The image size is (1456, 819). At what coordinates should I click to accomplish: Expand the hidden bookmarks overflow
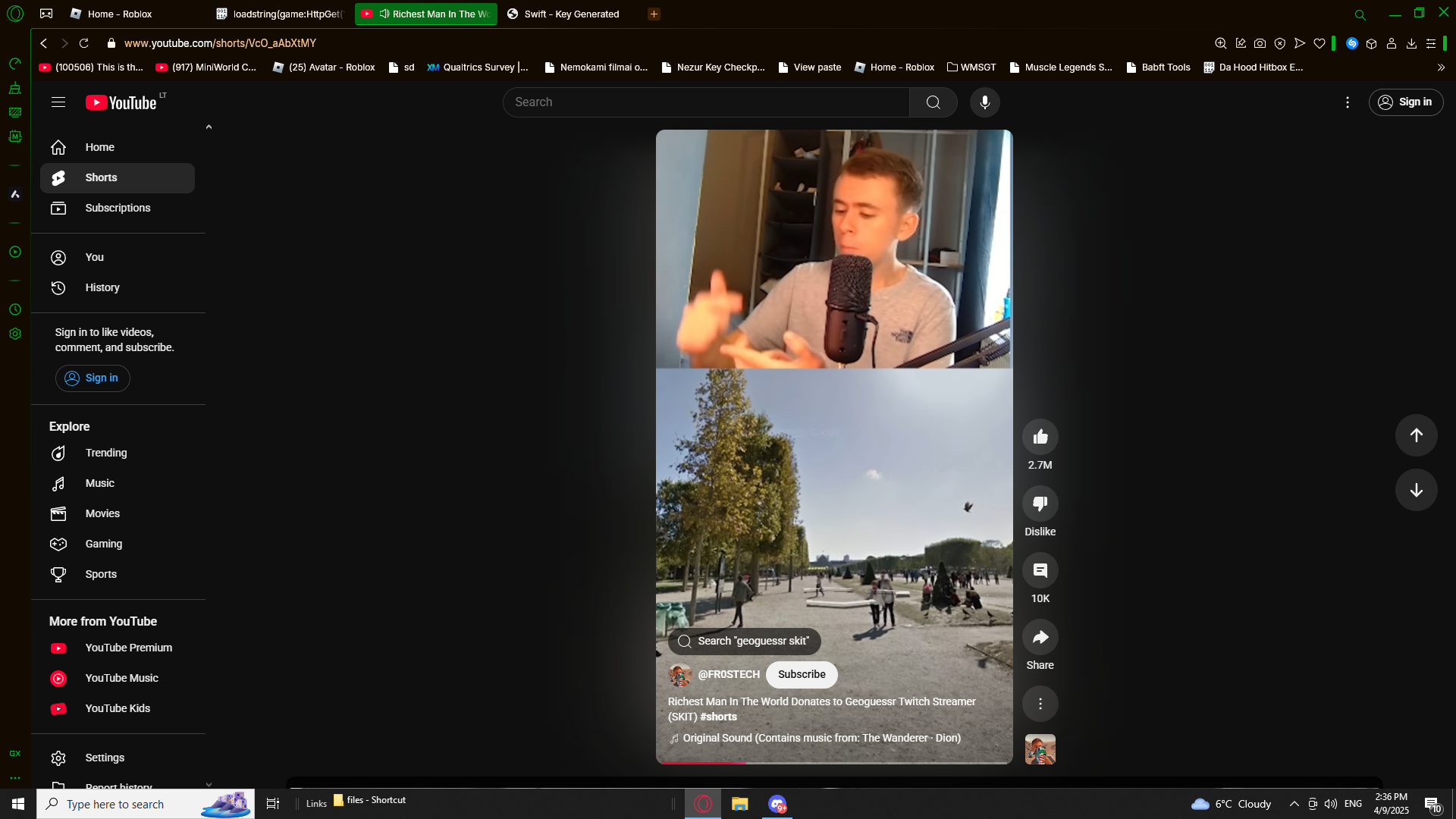[x=1441, y=67]
